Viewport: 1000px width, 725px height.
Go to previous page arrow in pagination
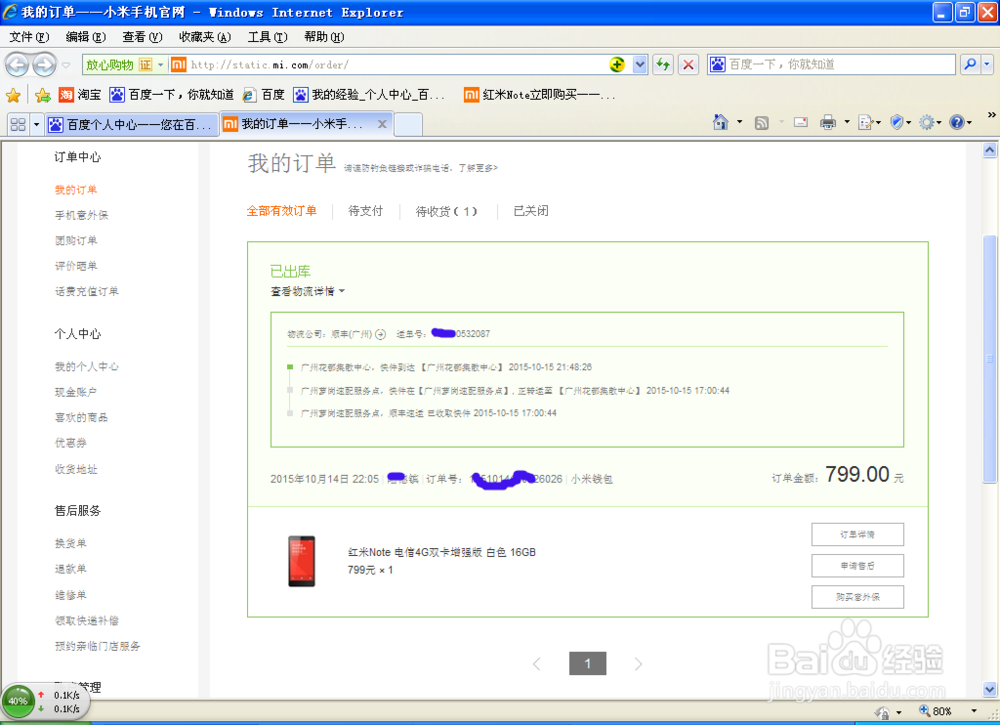536,664
